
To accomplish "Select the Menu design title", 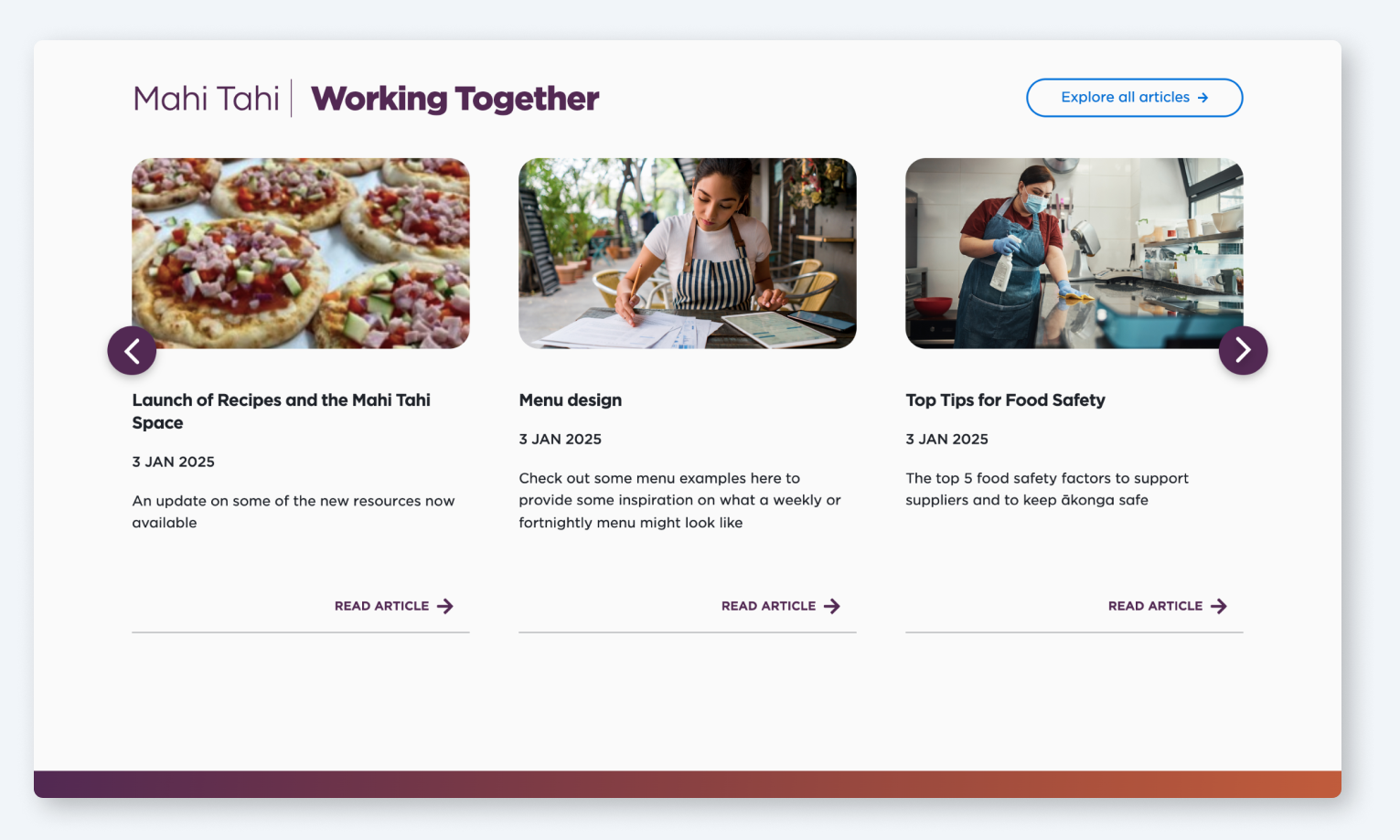I will click(x=570, y=400).
